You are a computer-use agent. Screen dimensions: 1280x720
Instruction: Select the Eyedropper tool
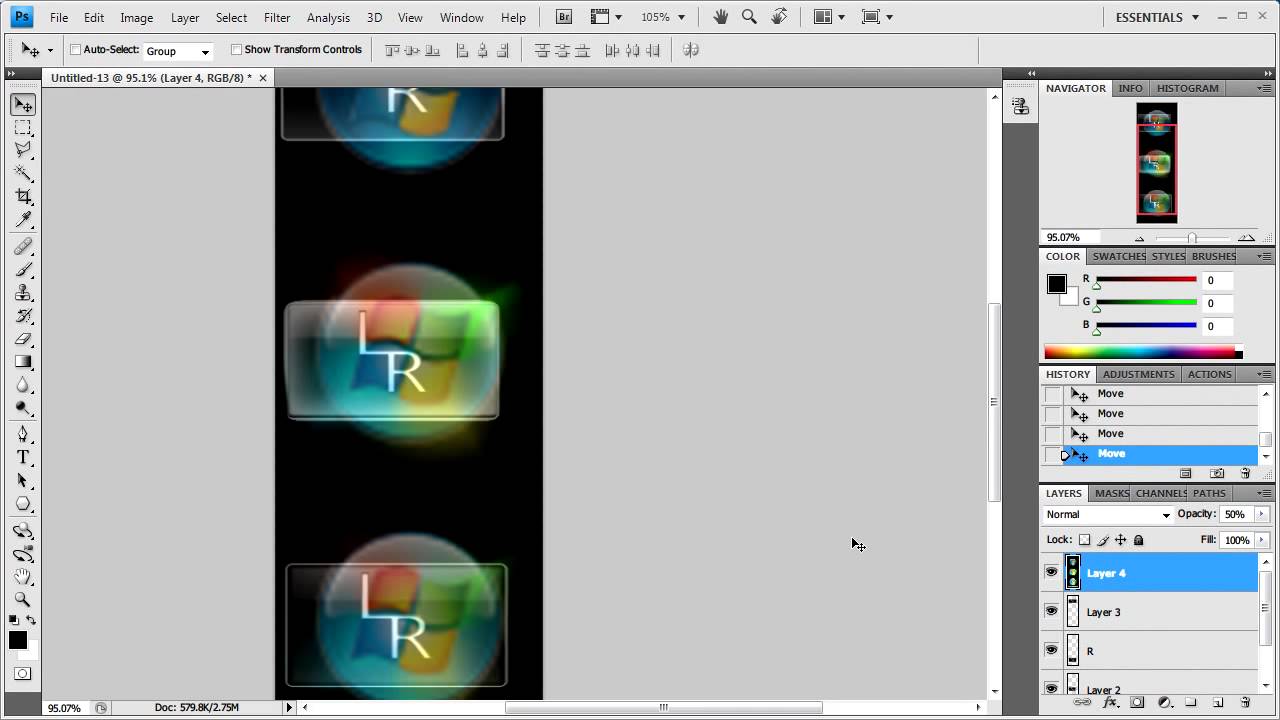23,219
